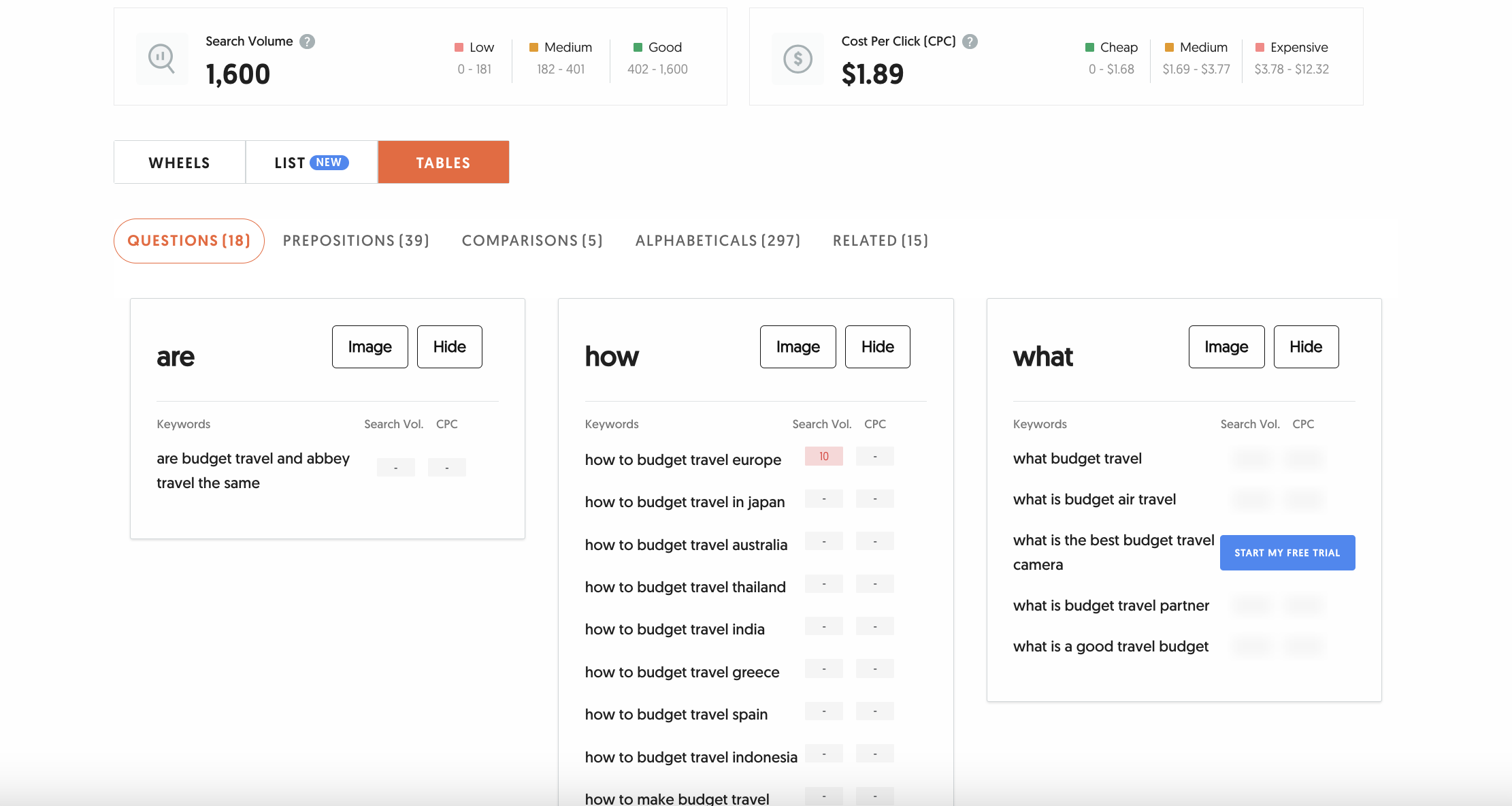The width and height of the screenshot is (1512, 806).
Task: Click Image button in the 'how' panel
Action: 796,346
